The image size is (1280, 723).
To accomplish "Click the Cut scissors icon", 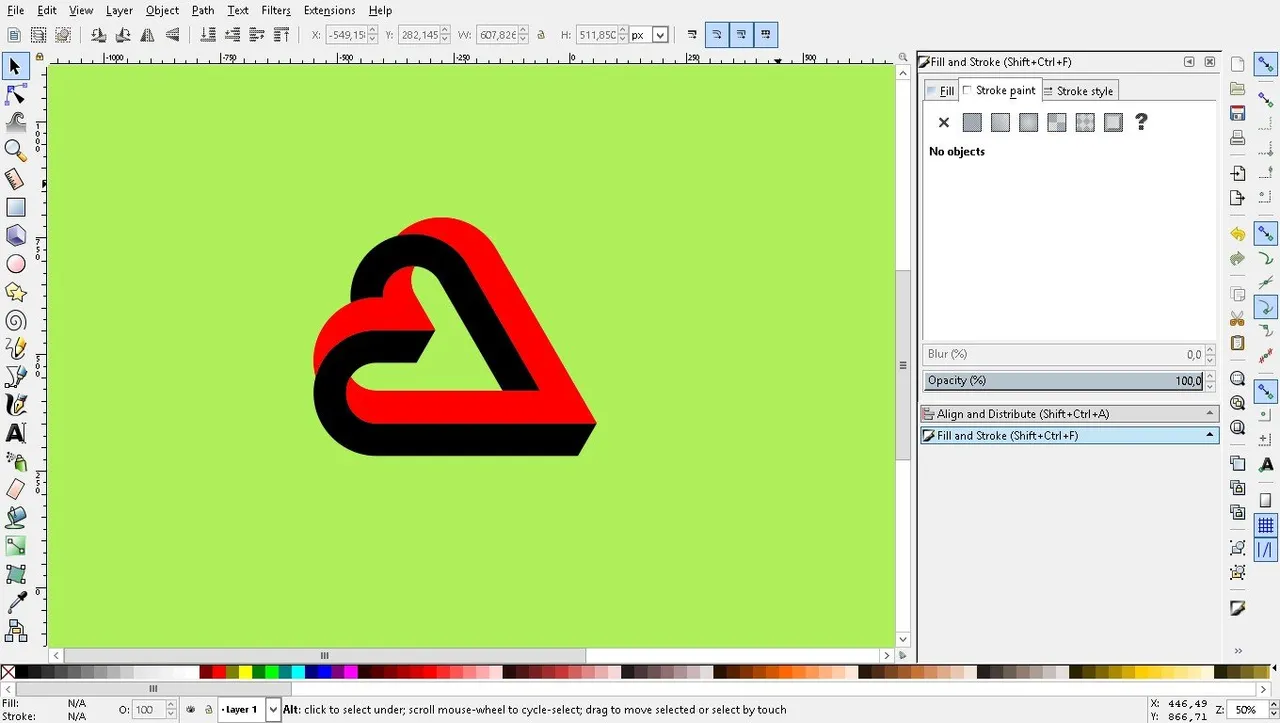I will [1237, 318].
